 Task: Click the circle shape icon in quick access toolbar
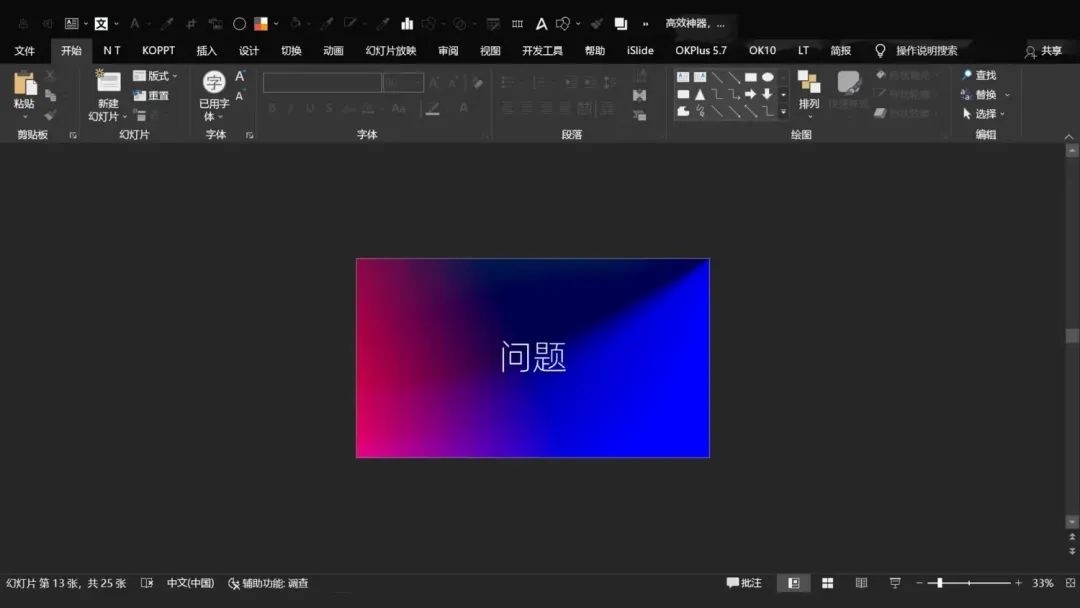point(239,24)
